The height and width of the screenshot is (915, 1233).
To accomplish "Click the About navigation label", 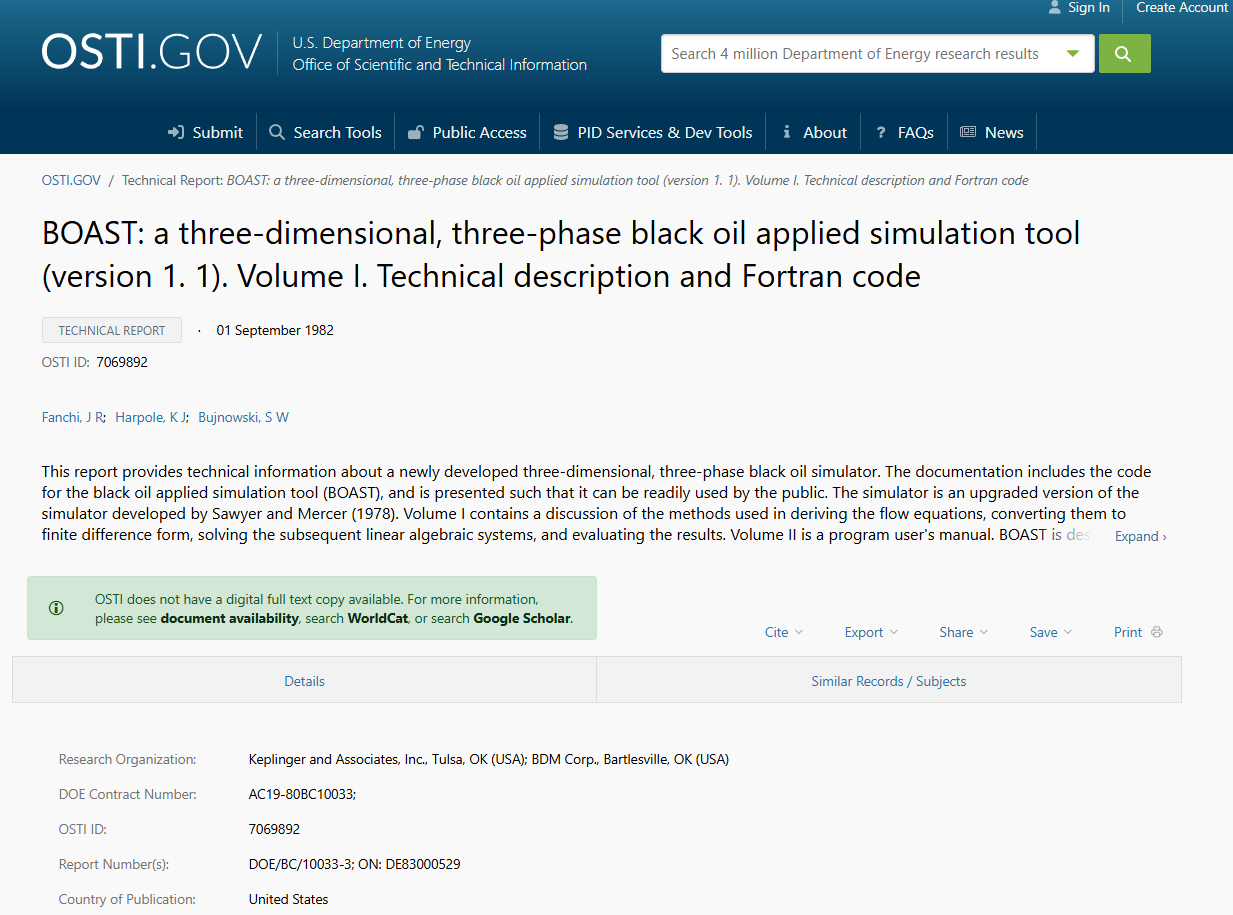I will click(x=825, y=133).
